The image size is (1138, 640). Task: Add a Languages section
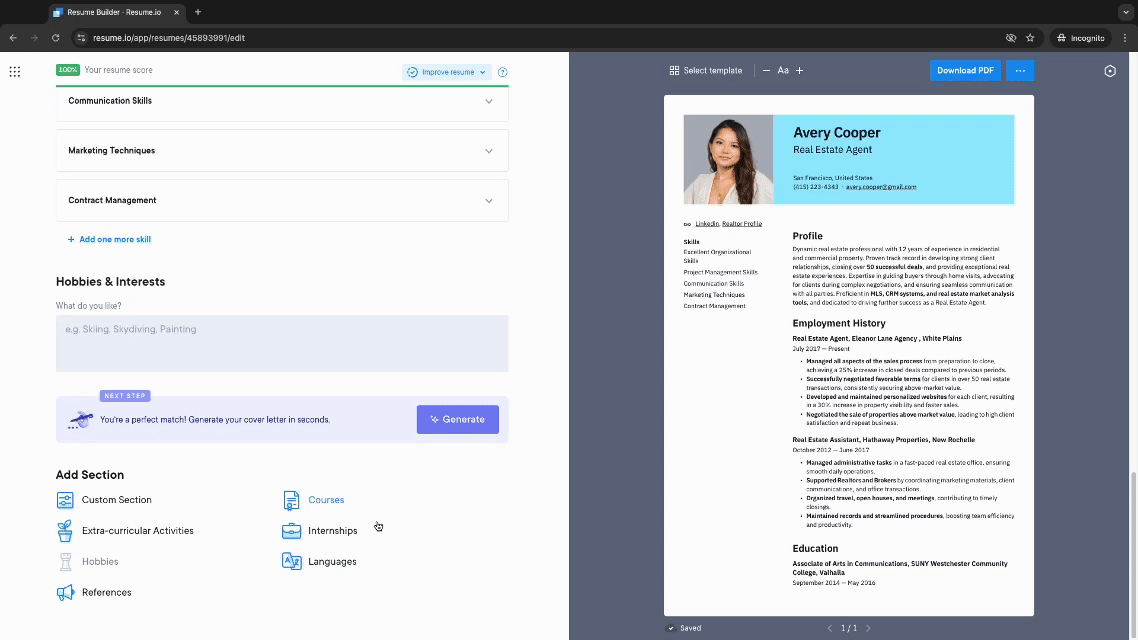click(330, 561)
